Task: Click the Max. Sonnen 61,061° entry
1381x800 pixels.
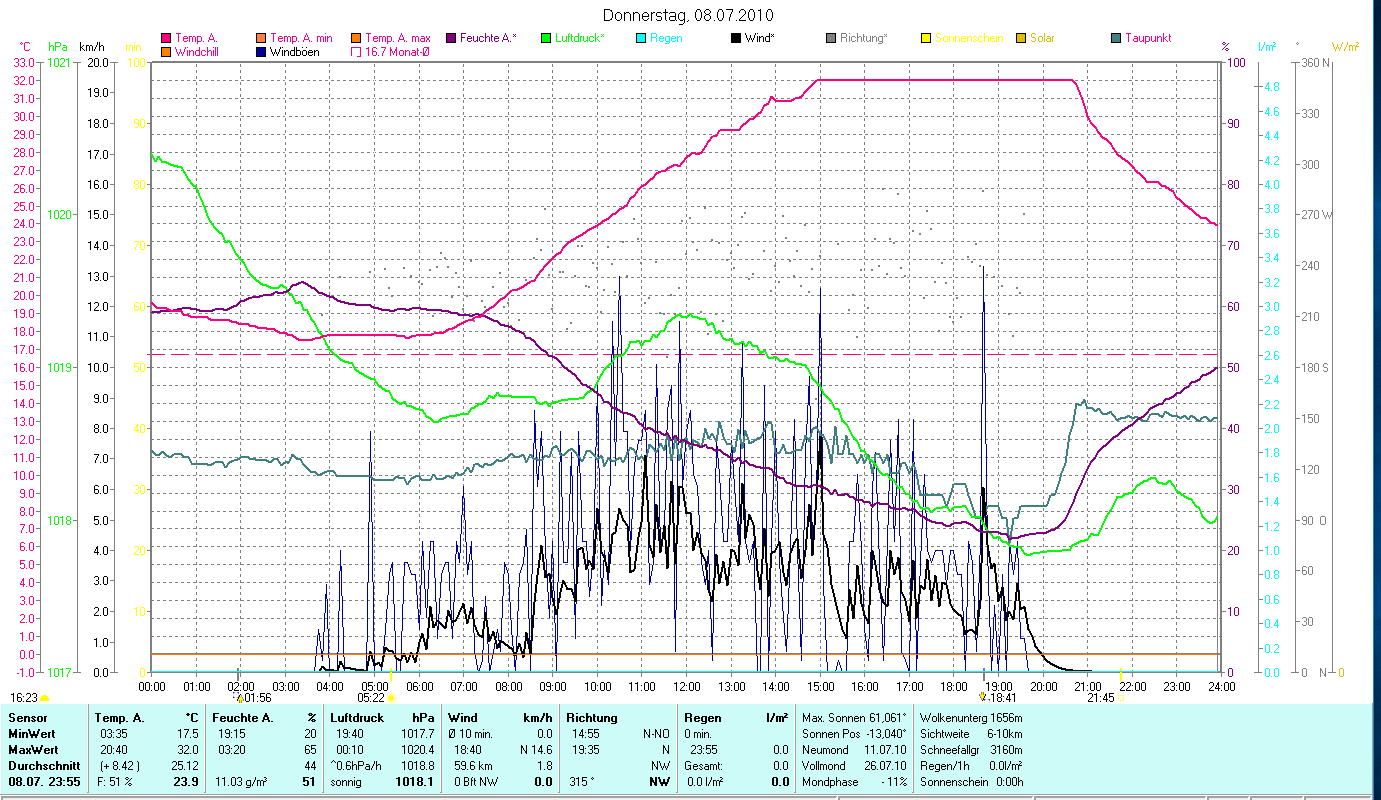Action: click(x=856, y=718)
